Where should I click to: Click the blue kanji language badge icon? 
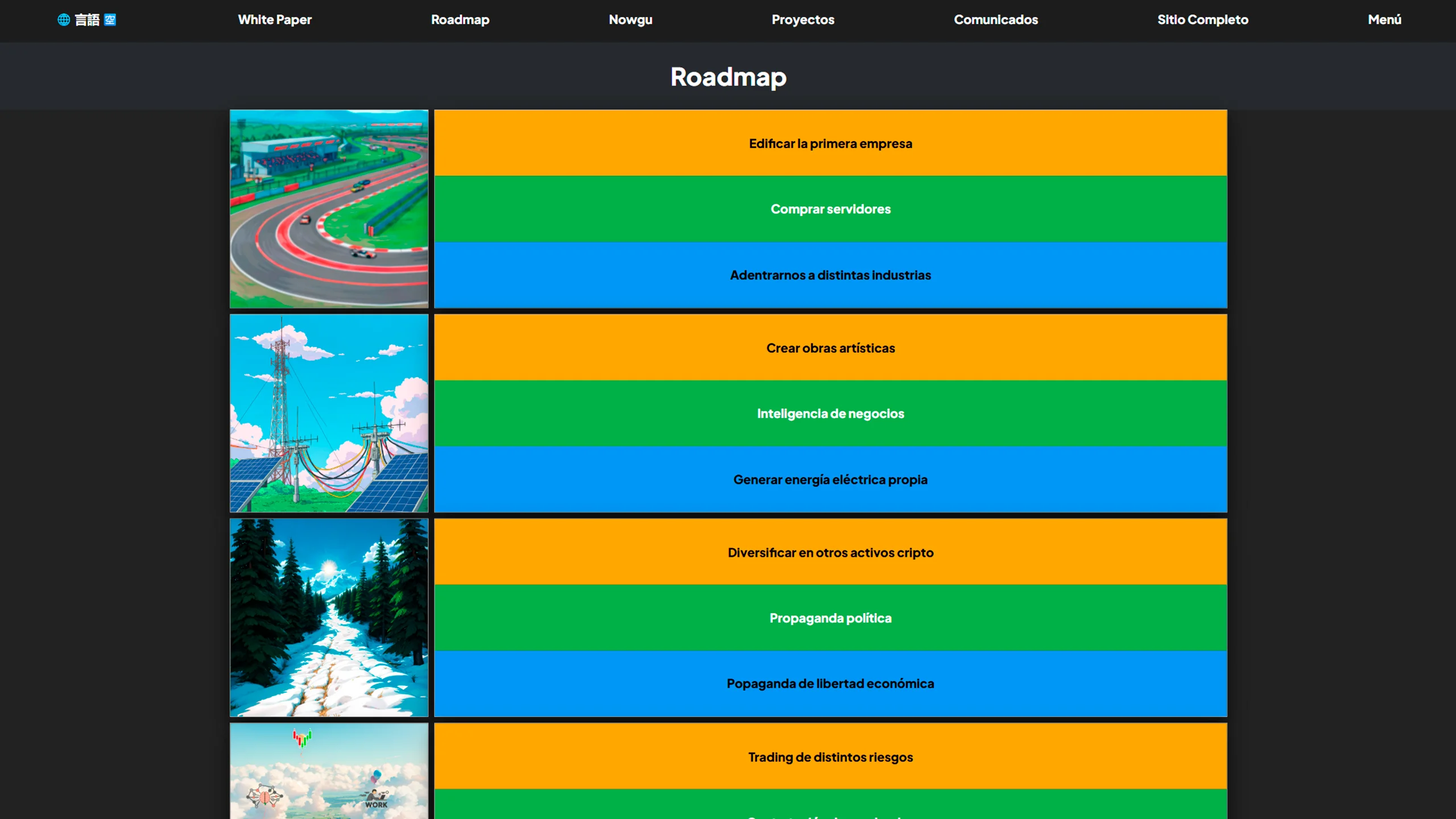110,20
